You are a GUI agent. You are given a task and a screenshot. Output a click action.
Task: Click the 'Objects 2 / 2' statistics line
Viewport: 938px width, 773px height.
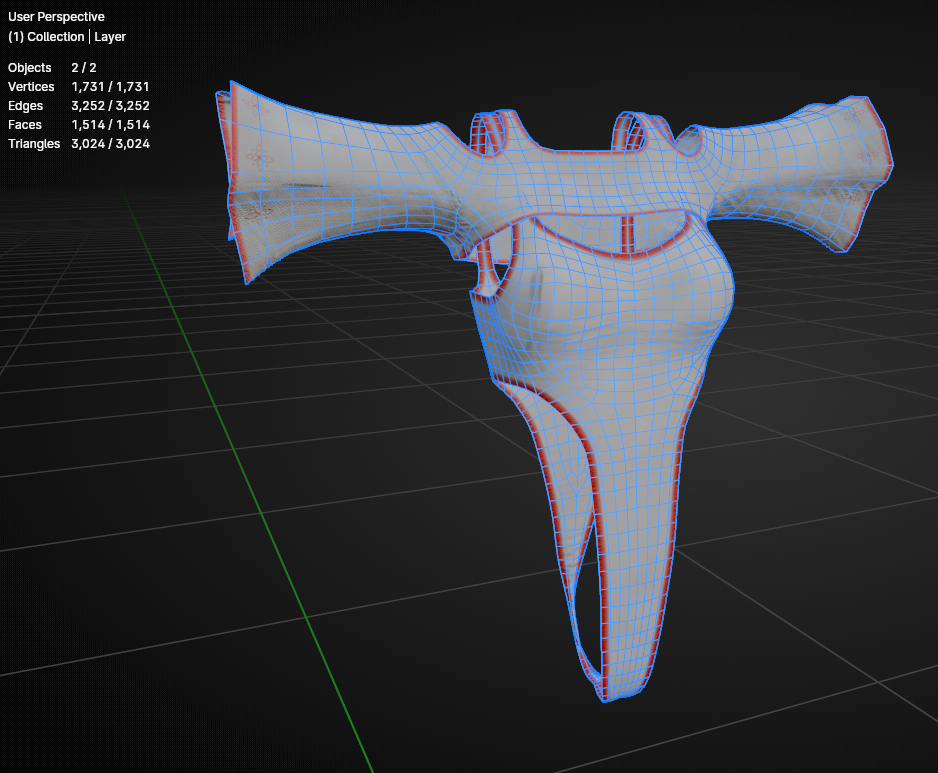click(x=52, y=68)
